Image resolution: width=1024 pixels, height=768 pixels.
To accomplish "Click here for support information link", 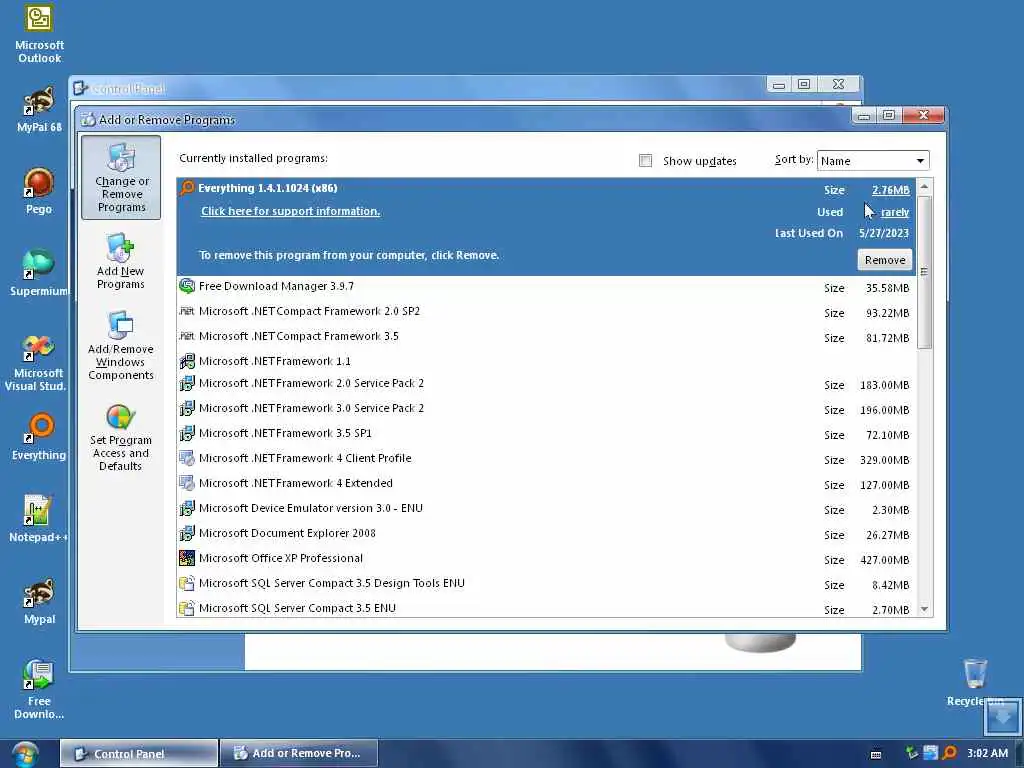I will click(291, 211).
